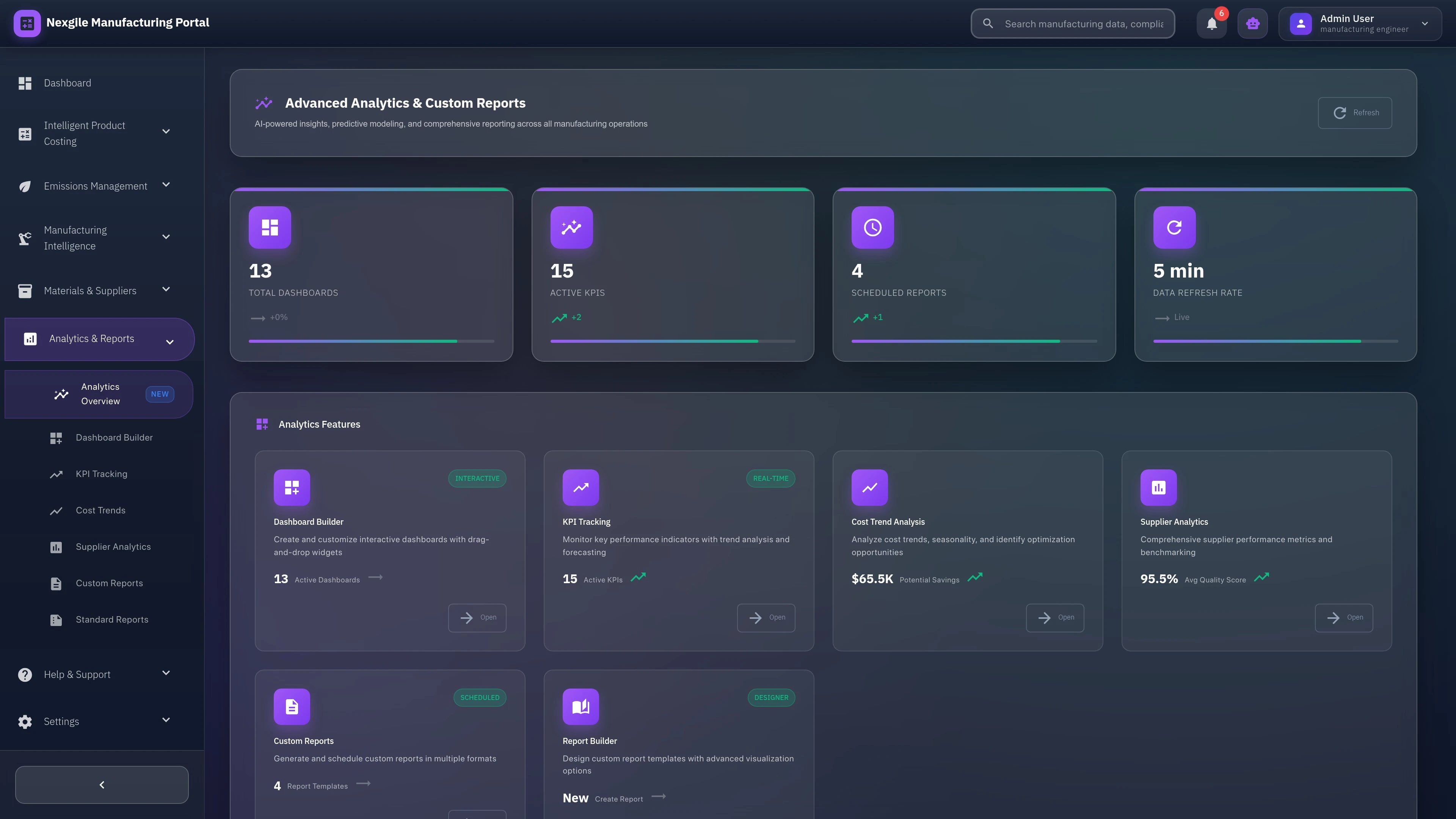Open the KPI Tracking feature card
Screen dimensions: 1456x819
click(x=766, y=617)
